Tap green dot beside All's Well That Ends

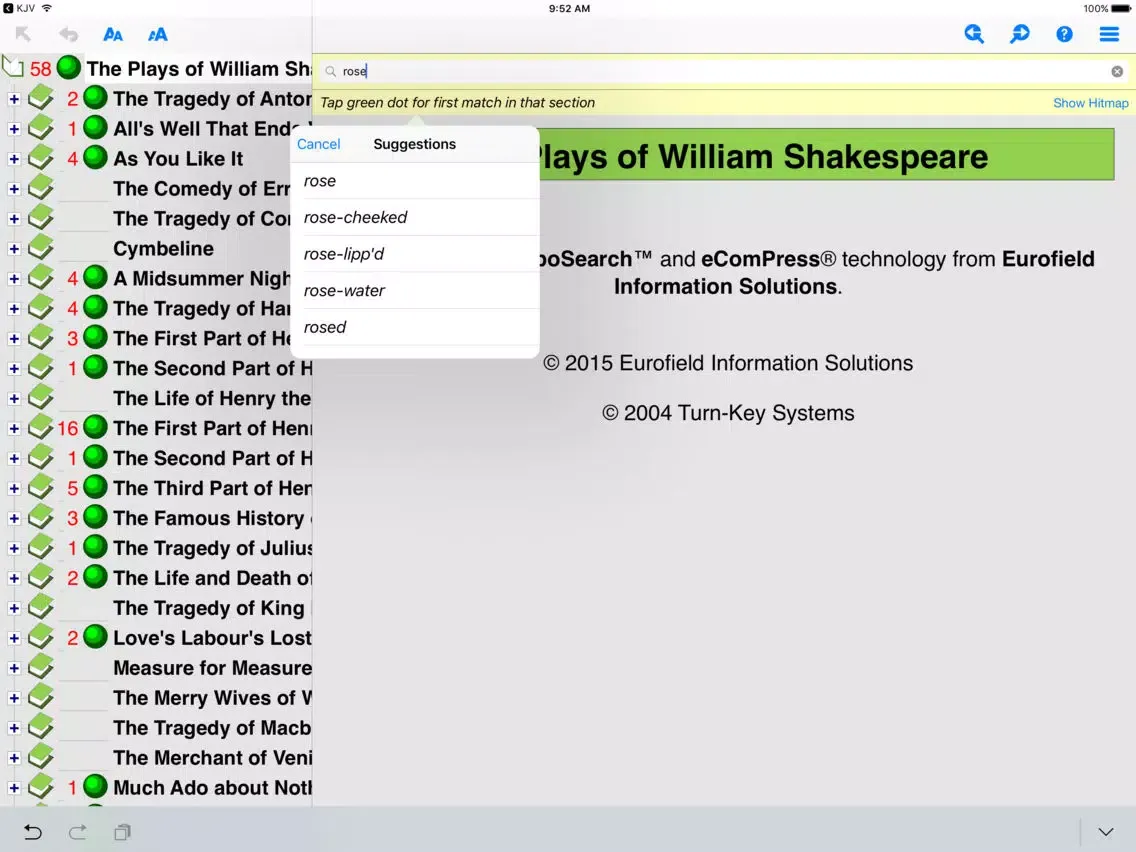click(x=95, y=128)
